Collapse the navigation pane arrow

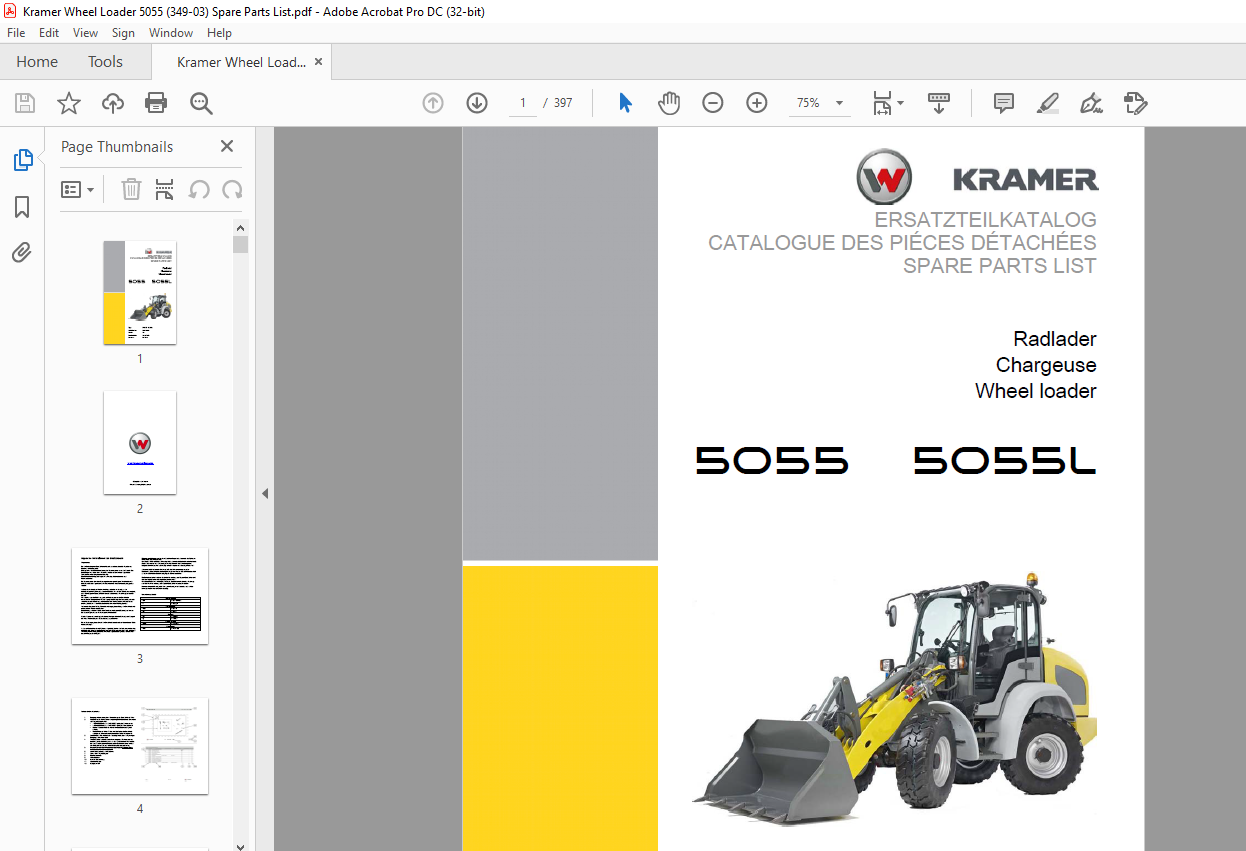(265, 493)
